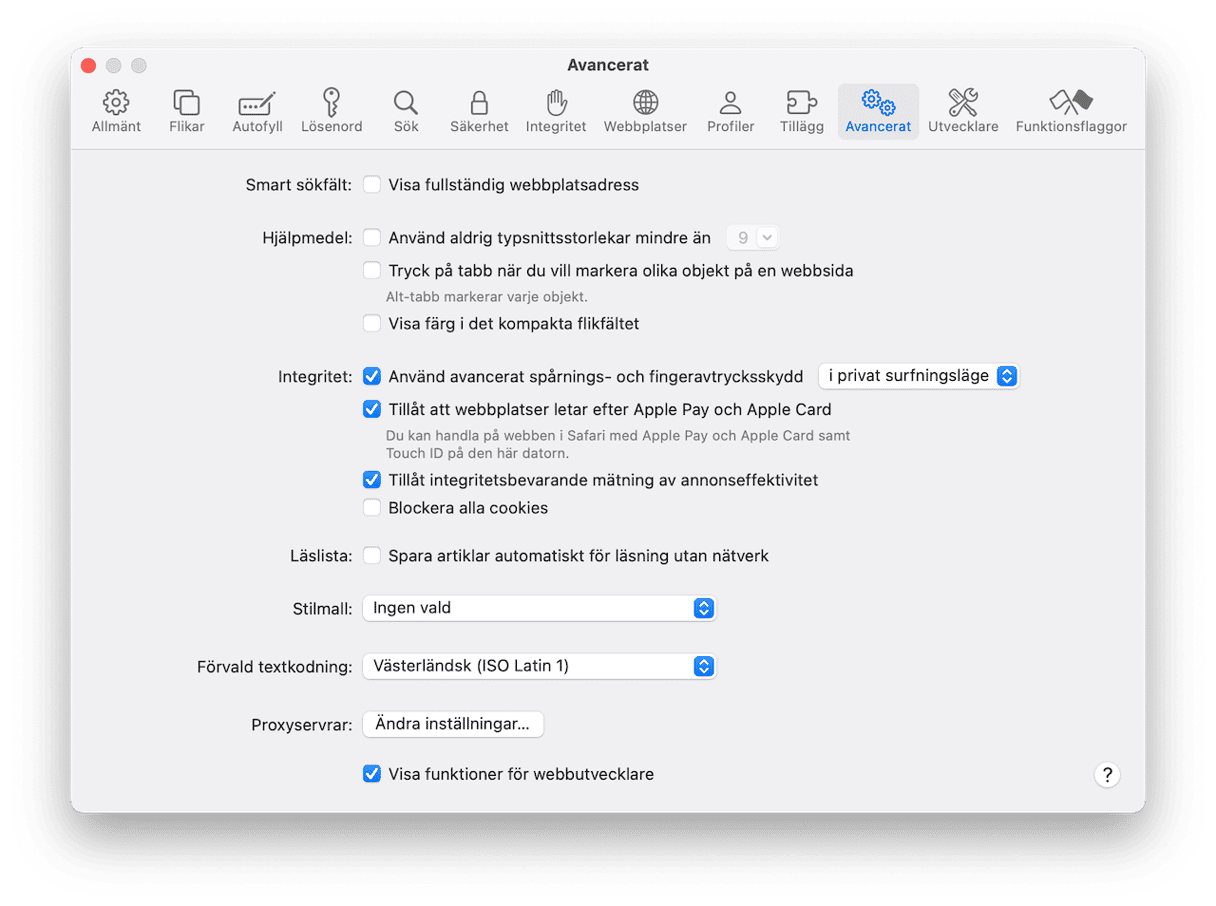Open the Tillägg extensions pane
Viewport: 1216px width, 906px height.
[801, 111]
